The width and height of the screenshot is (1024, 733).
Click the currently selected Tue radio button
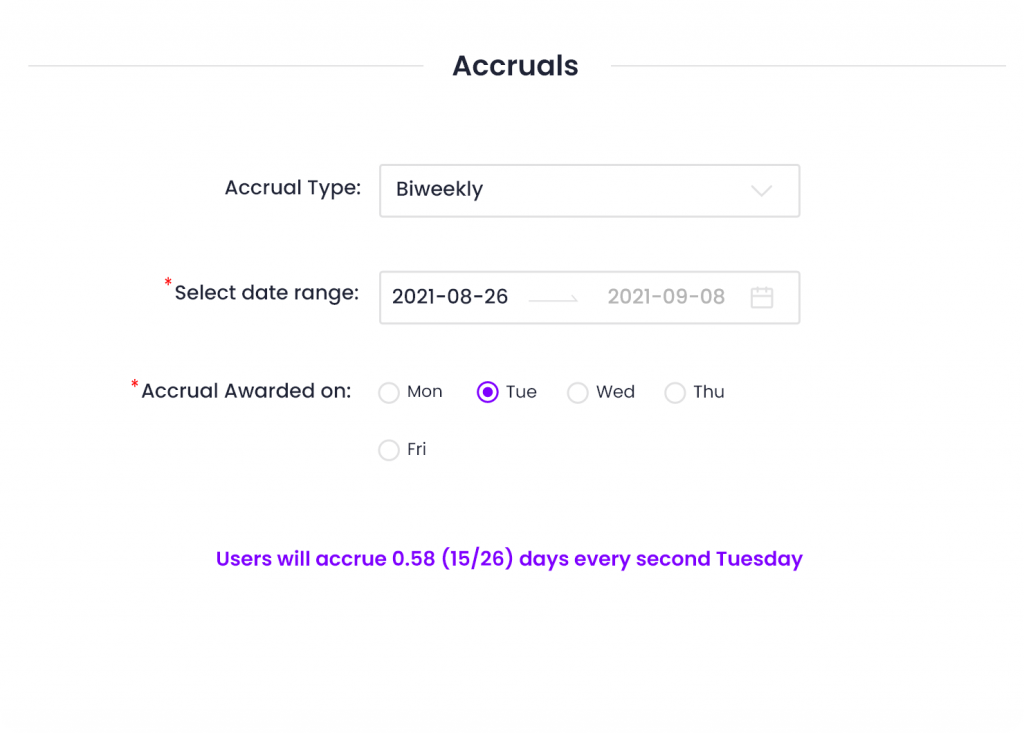click(x=486, y=393)
